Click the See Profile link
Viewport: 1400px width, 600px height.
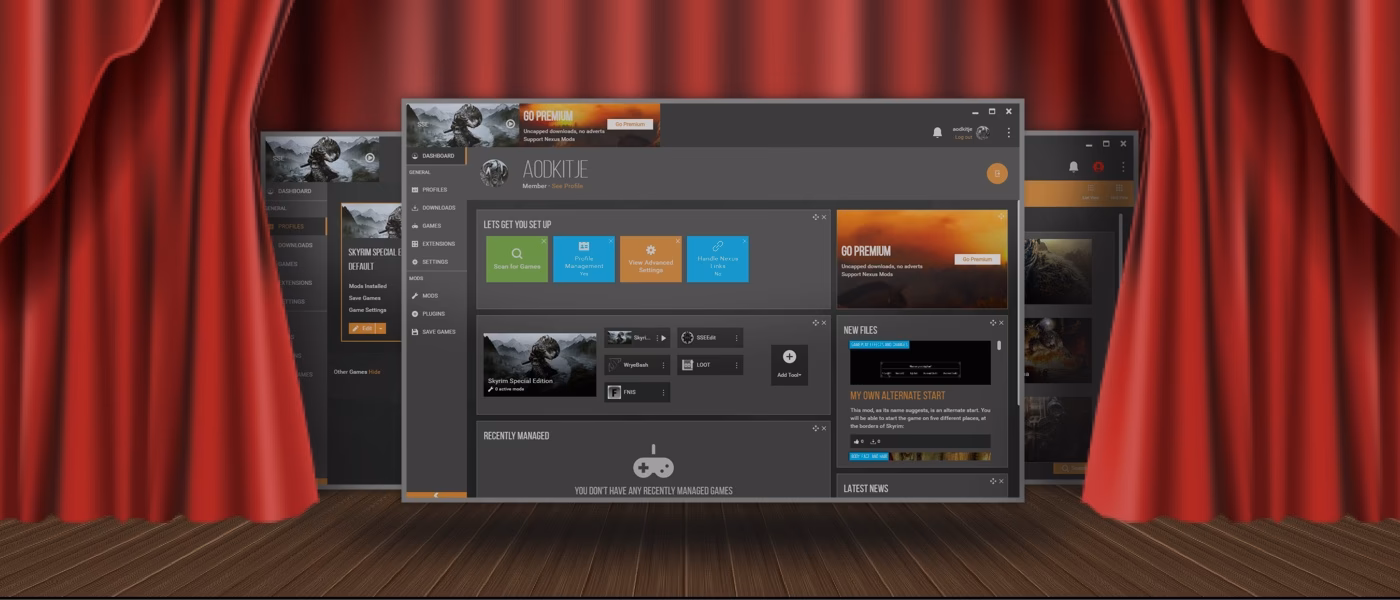coord(567,186)
